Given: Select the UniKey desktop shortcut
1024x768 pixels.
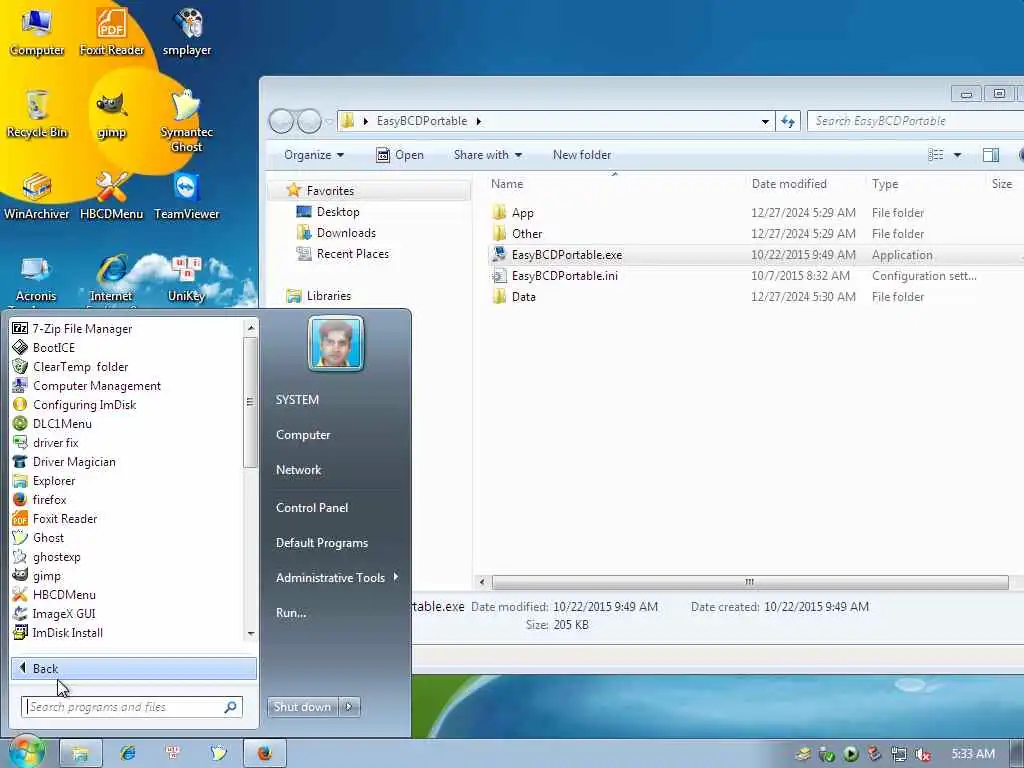Looking at the screenshot, I should [187, 280].
